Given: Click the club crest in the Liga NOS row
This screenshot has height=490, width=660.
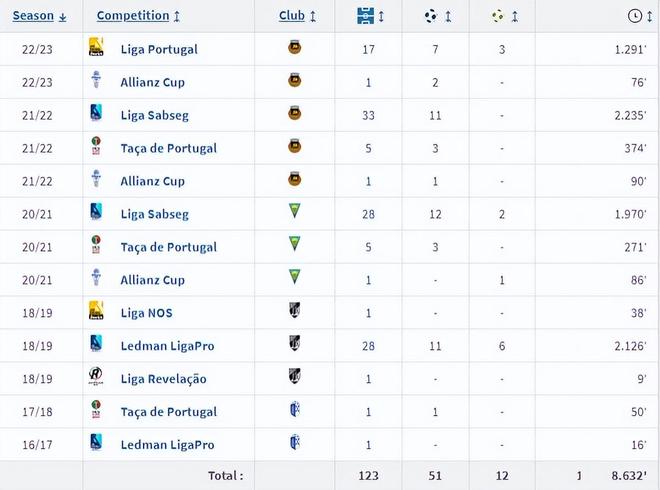Looking at the screenshot, I should click(x=294, y=313).
